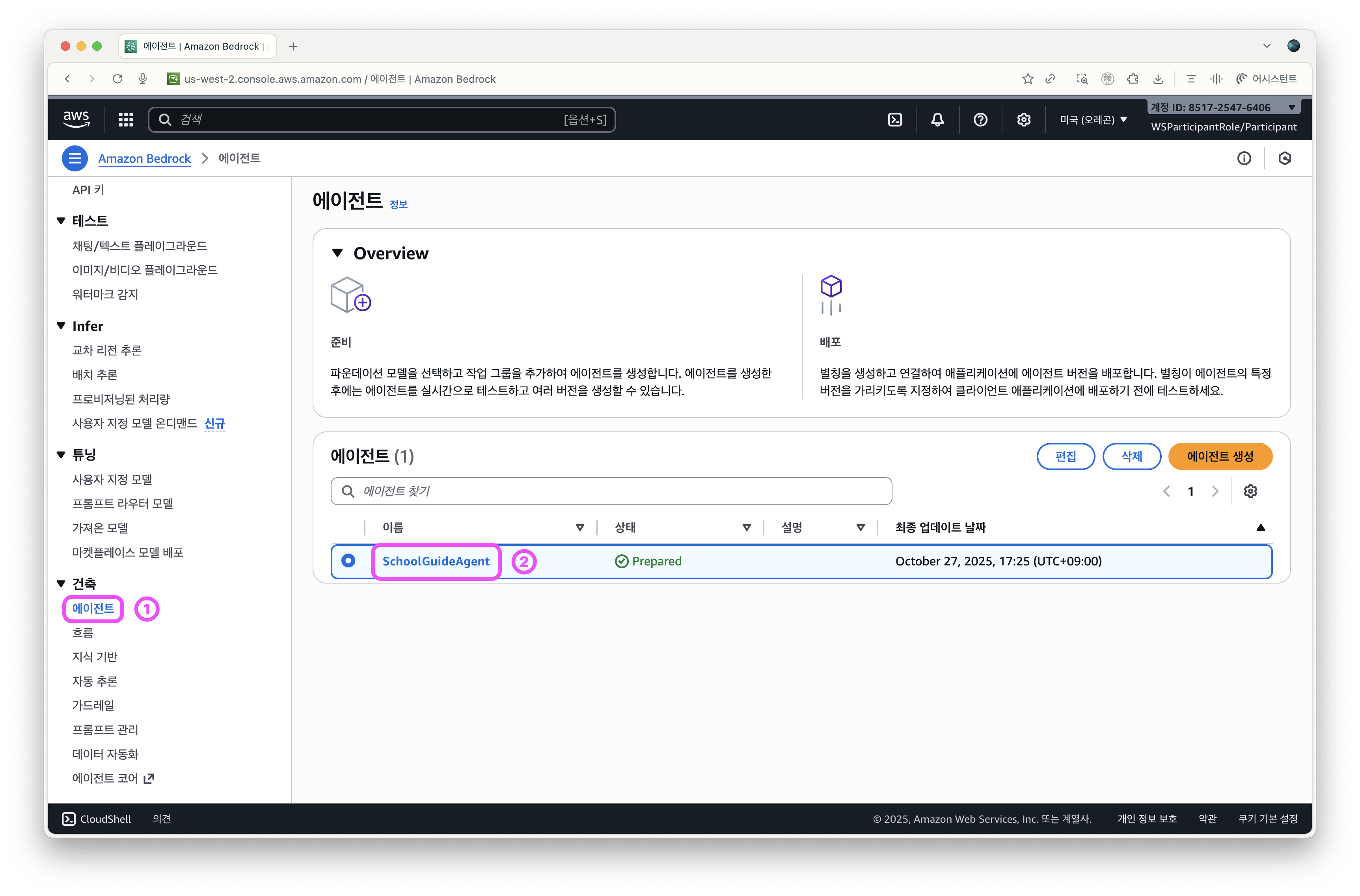
Task: Go to next page of agents table
Action: 1215,491
